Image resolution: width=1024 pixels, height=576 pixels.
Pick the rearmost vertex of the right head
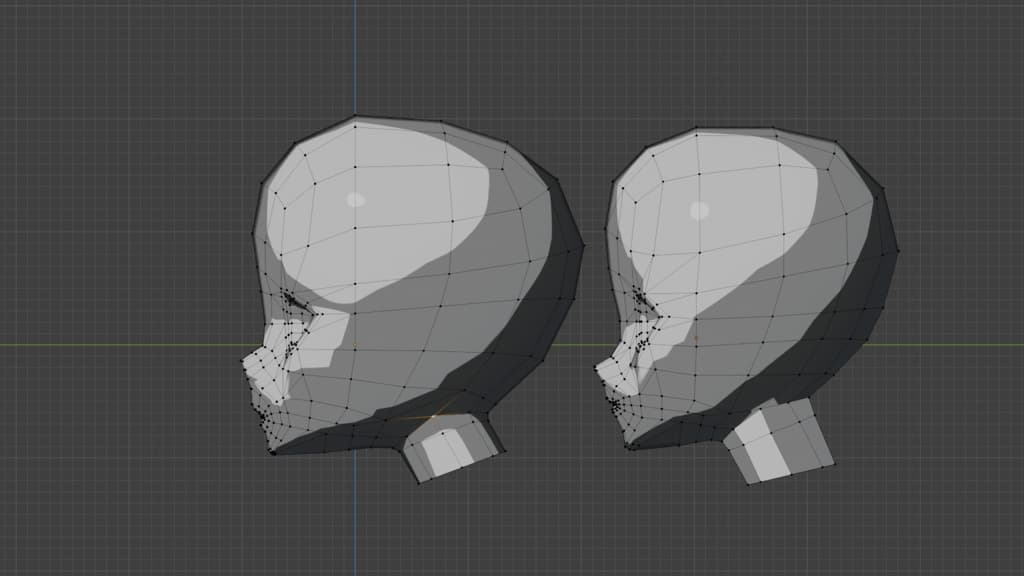[x=897, y=249]
